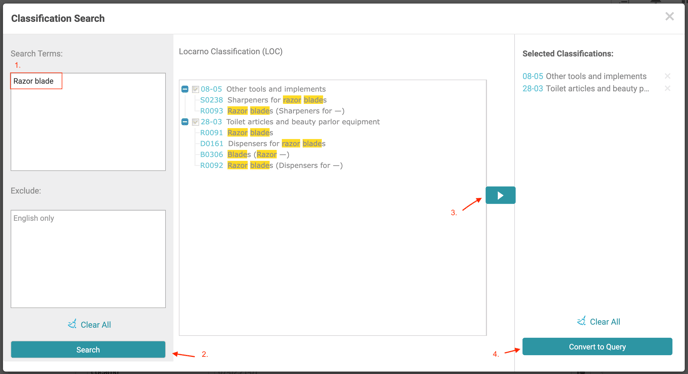This screenshot has width=688, height=374.
Task: Toggle checkbox for 08-05 Other tools
Action: pos(195,89)
